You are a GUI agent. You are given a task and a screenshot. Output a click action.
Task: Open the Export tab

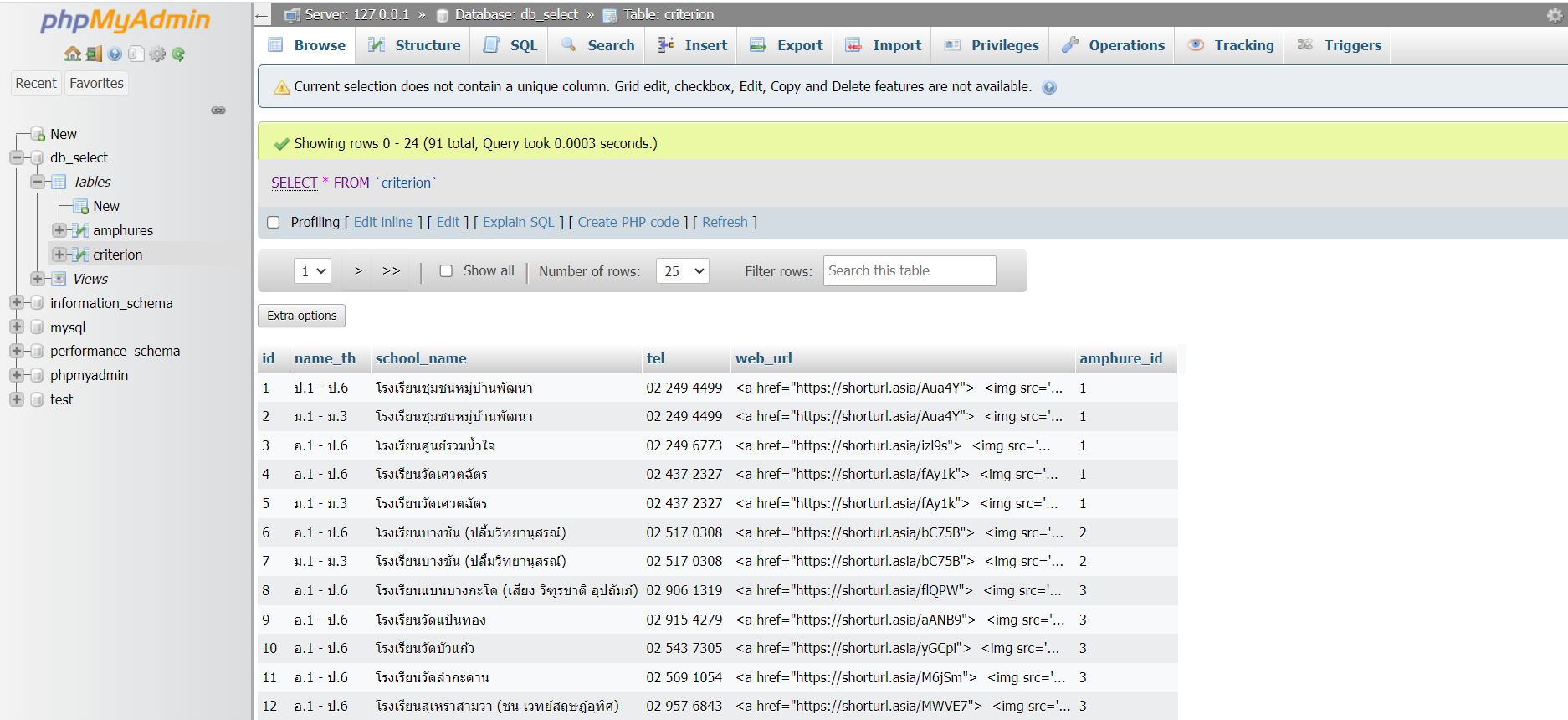(x=787, y=45)
